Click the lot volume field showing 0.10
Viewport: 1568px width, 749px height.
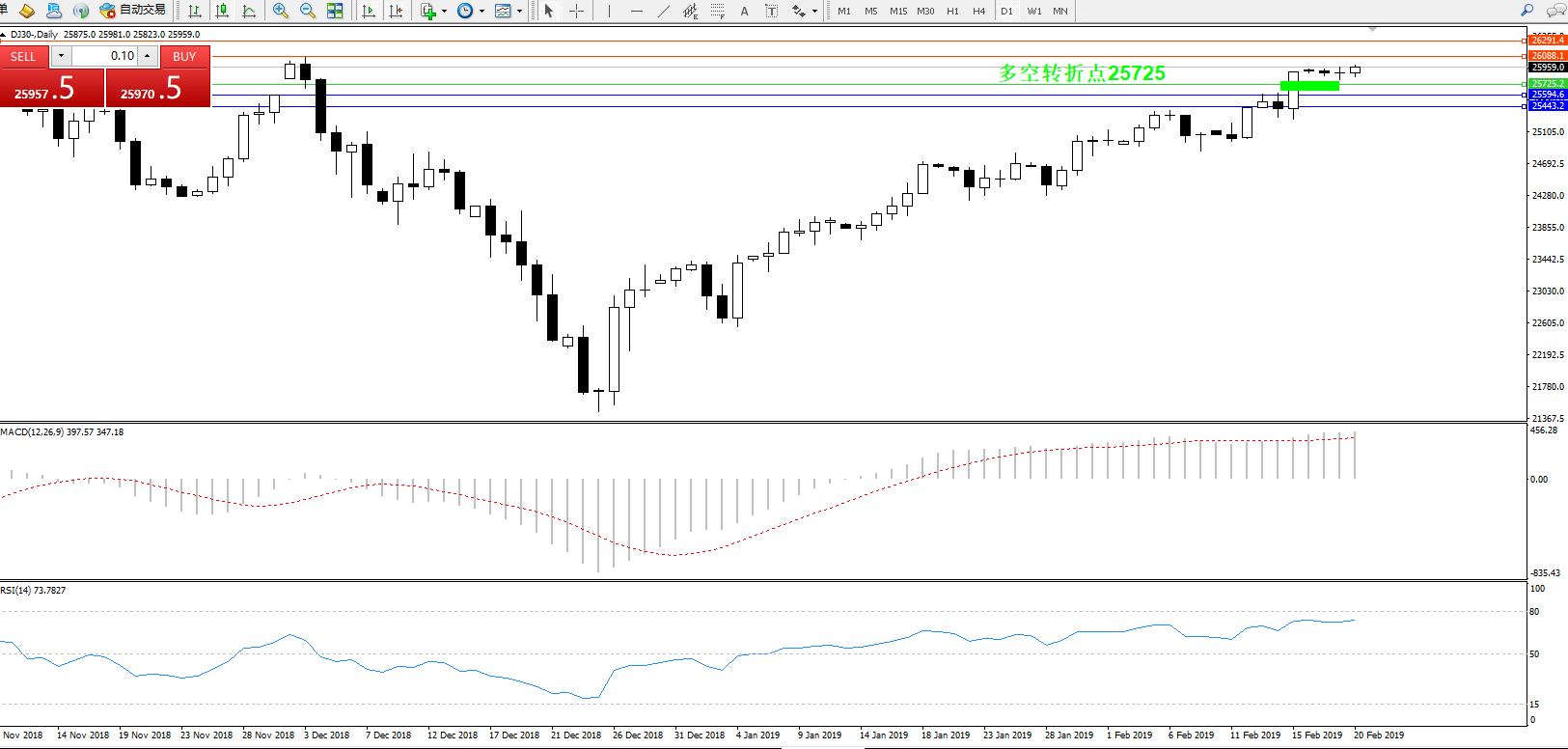[107, 56]
